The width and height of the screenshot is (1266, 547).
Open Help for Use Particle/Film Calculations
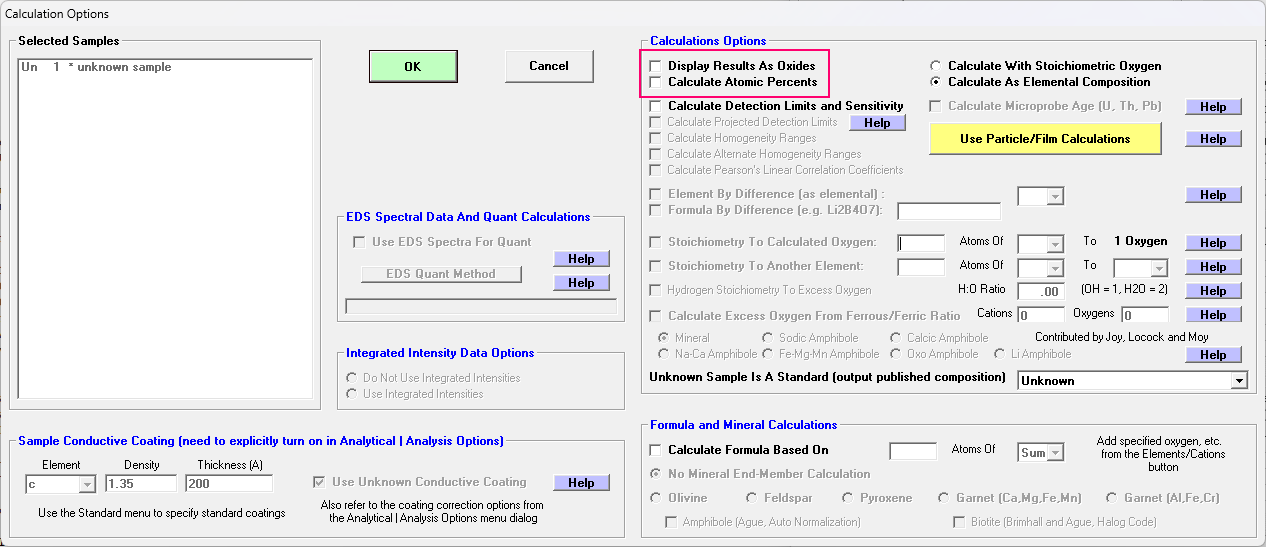point(1213,139)
